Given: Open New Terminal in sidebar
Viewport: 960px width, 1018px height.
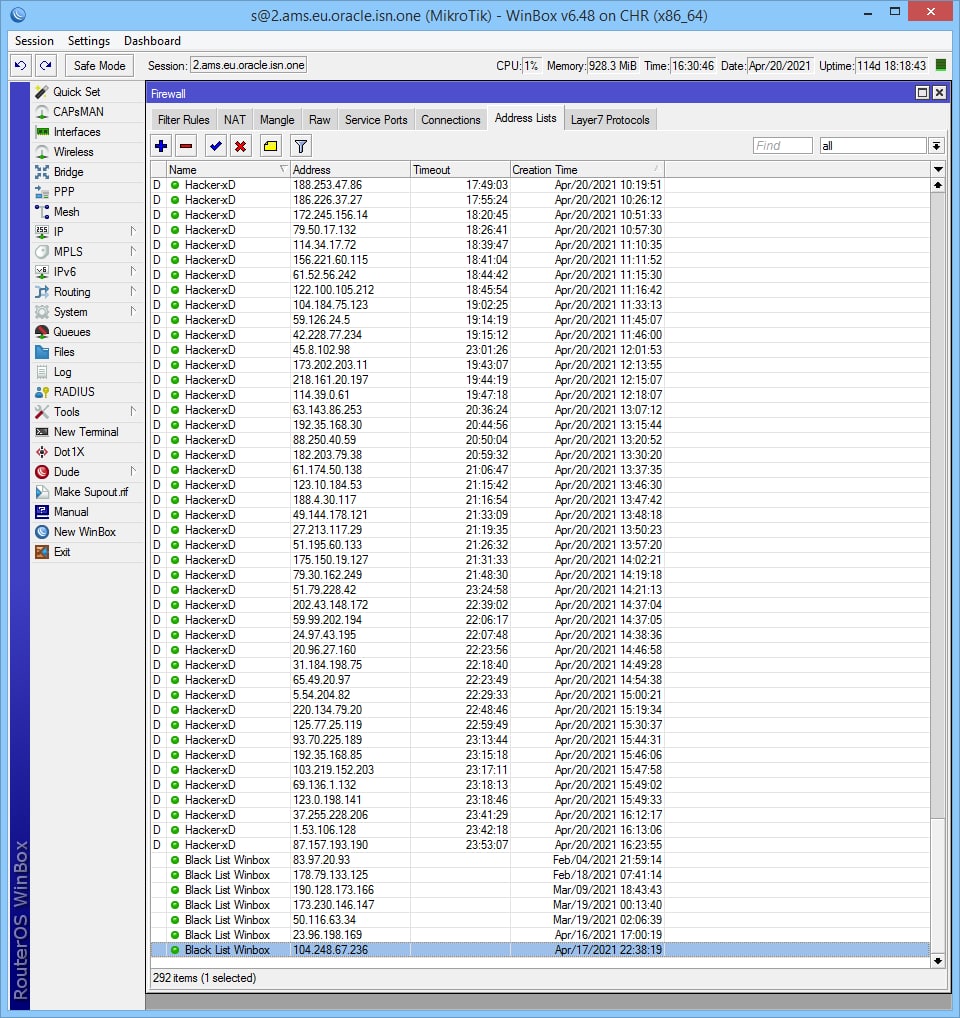Looking at the screenshot, I should tap(88, 432).
